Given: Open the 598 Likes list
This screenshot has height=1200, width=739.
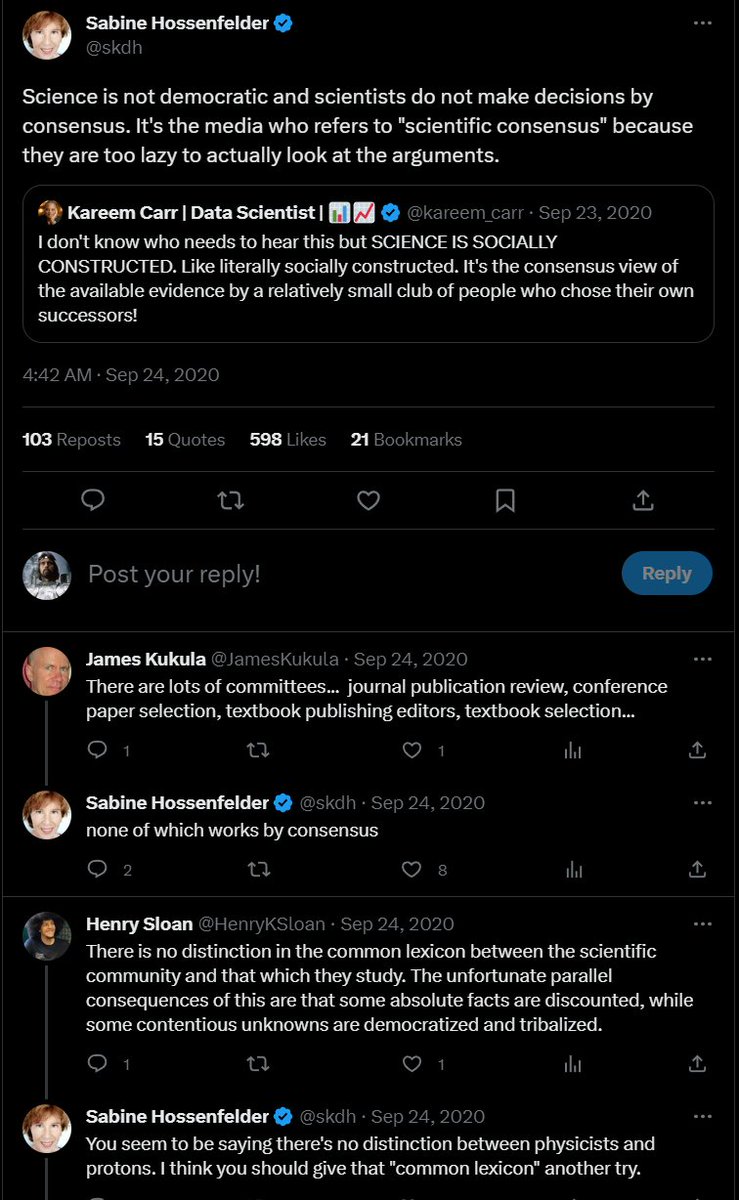Looking at the screenshot, I should (x=288, y=439).
